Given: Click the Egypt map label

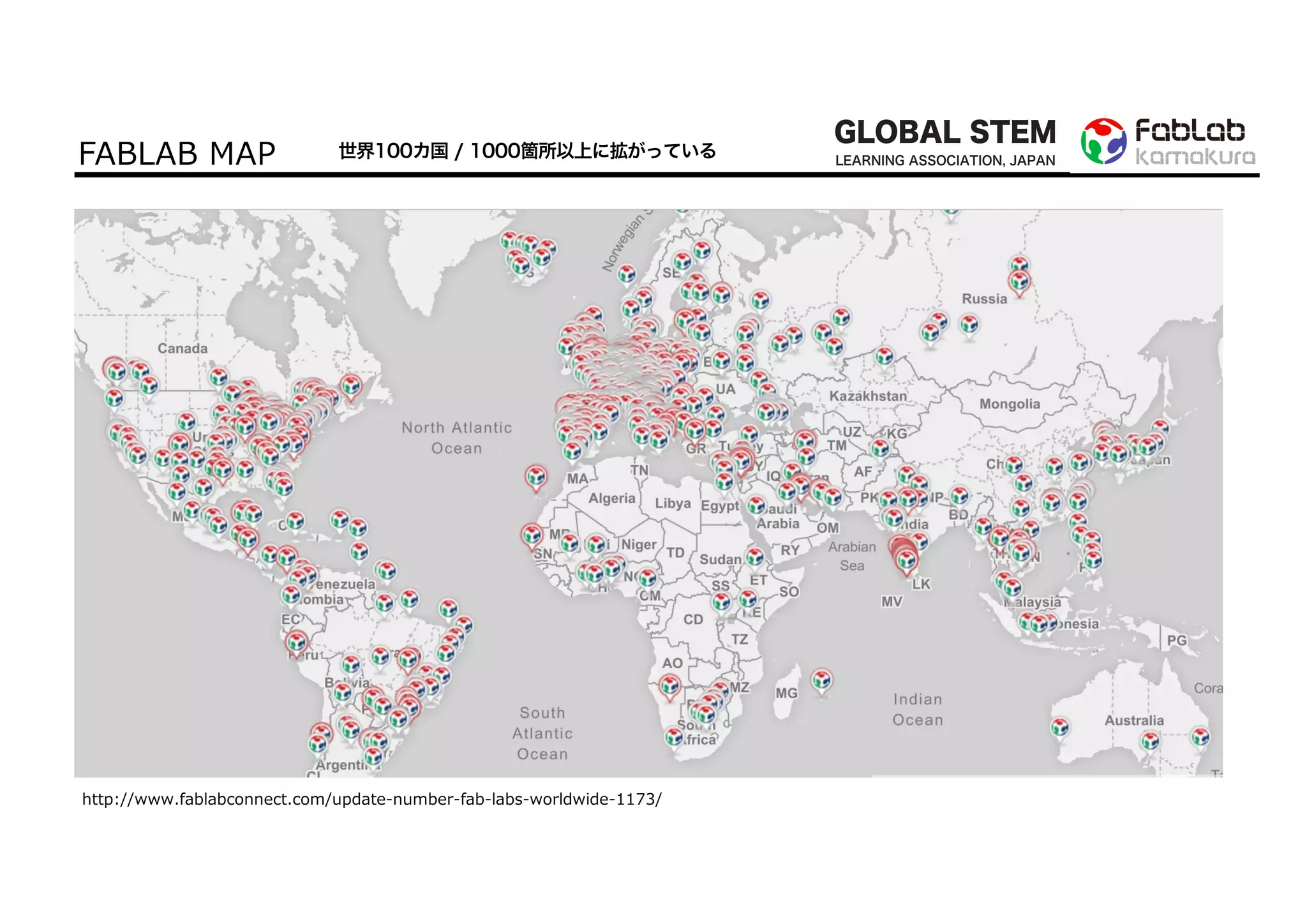Looking at the screenshot, I should coord(720,506).
